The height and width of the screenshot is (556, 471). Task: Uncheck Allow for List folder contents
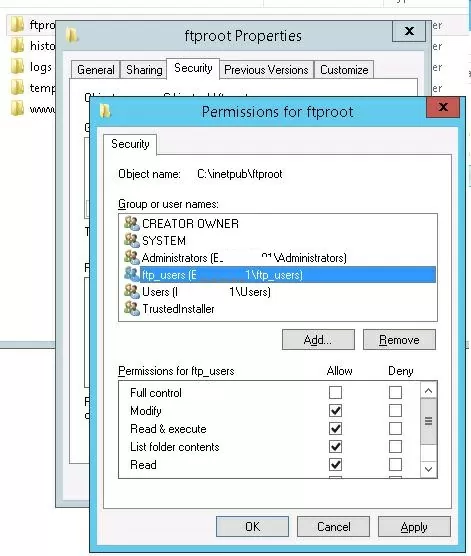tap(335, 446)
